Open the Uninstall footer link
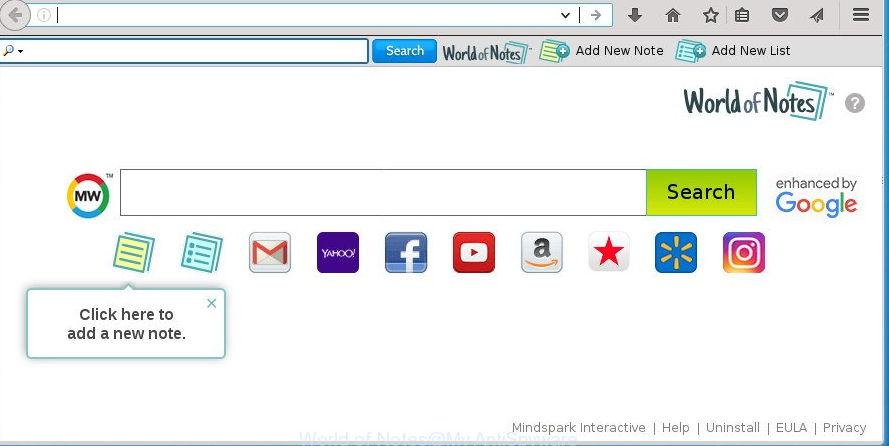Screen dimensions: 889x446 (x=732, y=428)
